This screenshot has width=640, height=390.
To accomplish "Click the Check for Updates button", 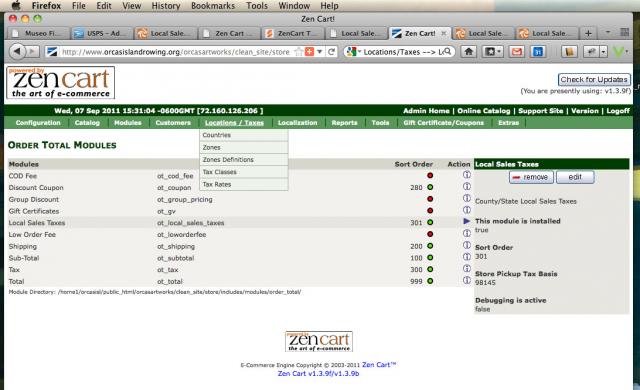I will pos(594,80).
